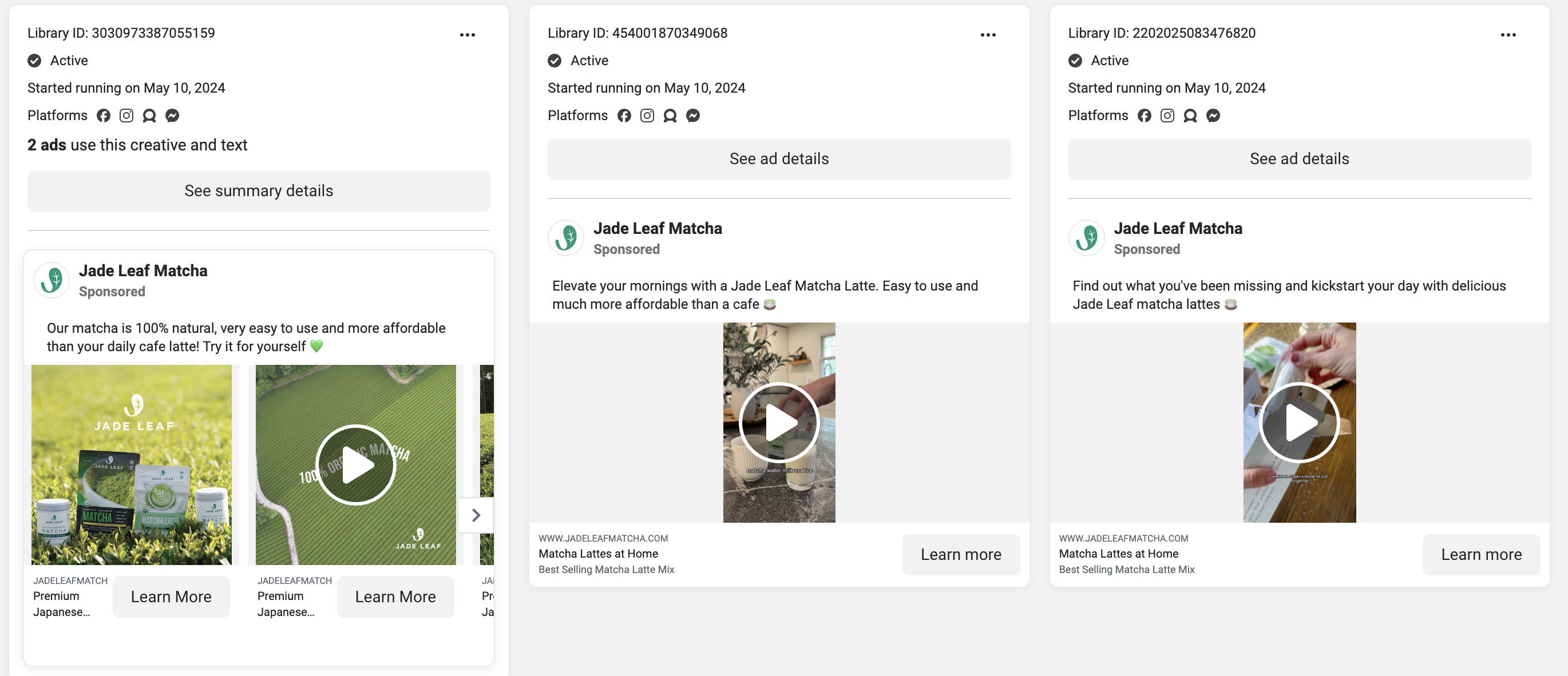Open the Jade Leaf product photo thumbnail
The height and width of the screenshot is (676, 1568).
[132, 465]
